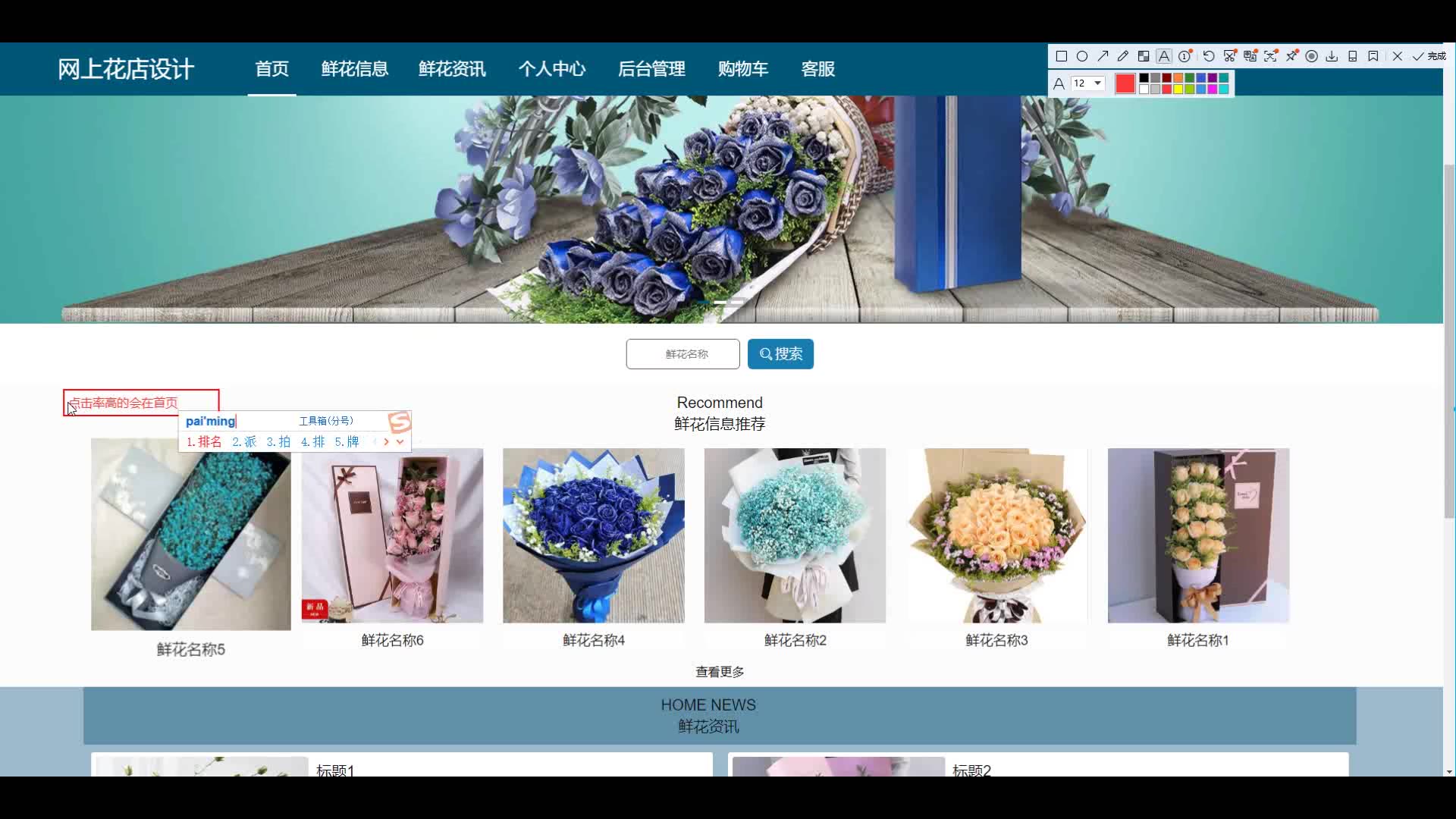
Task: Open the 购物车 navigation tab
Action: point(743,69)
